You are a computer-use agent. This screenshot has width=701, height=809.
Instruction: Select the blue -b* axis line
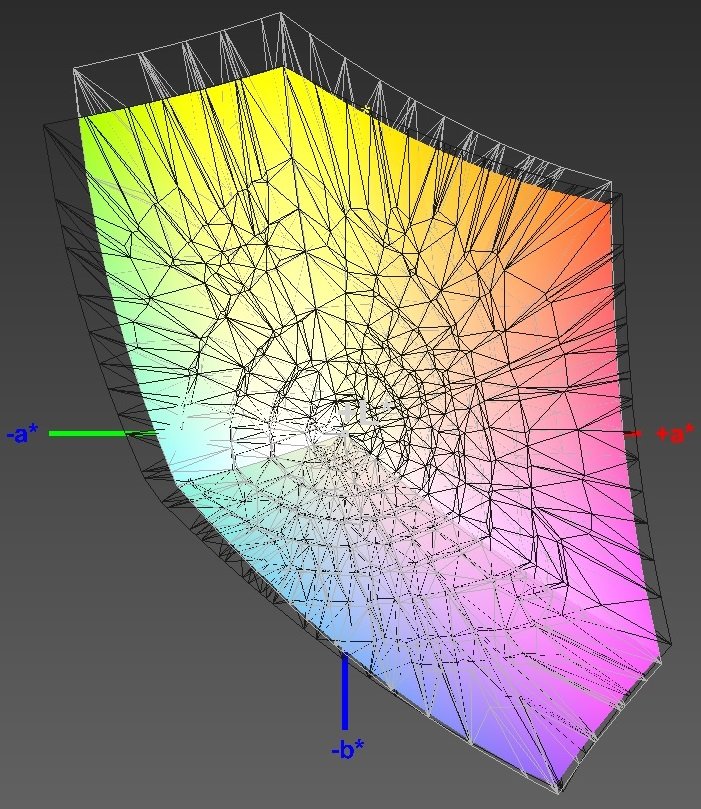point(345,691)
